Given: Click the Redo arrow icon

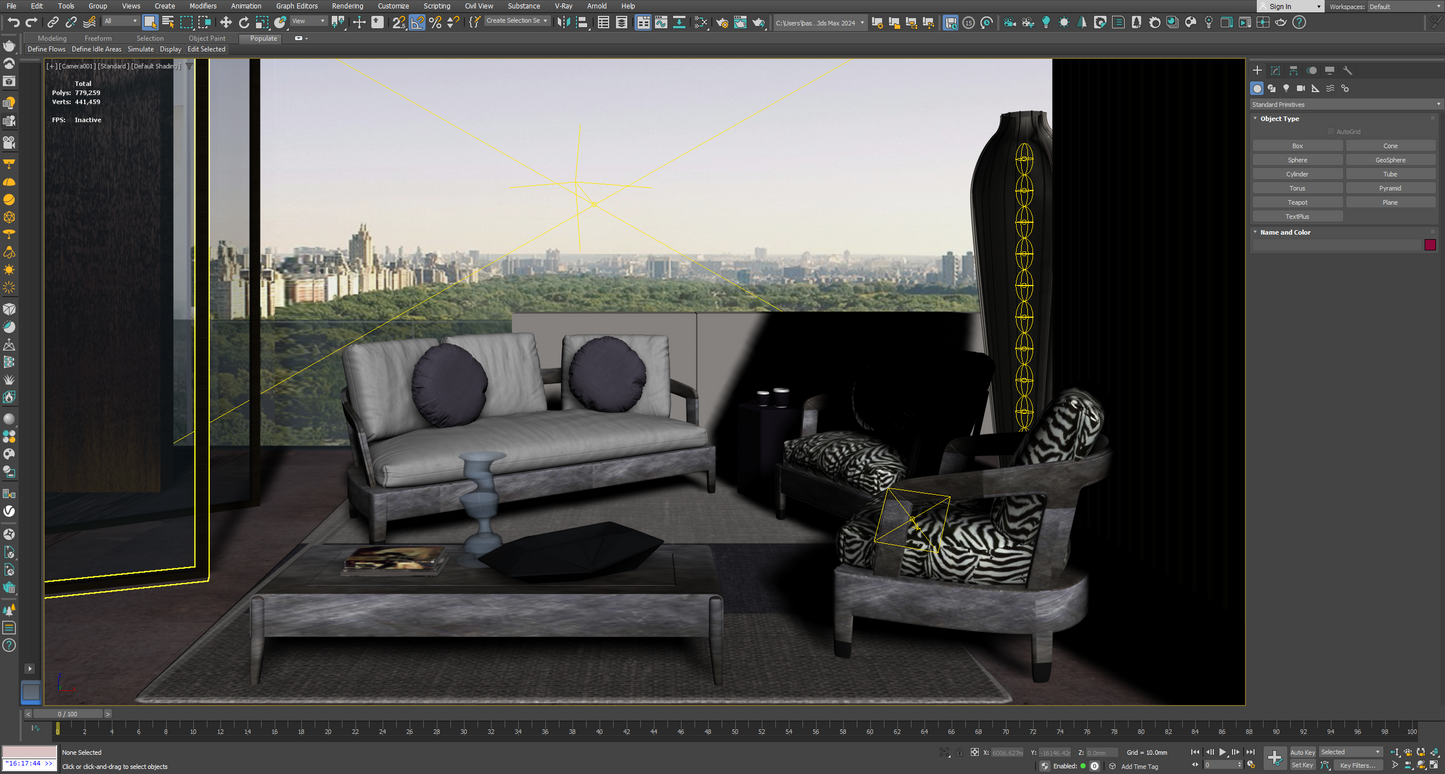Looking at the screenshot, I should [31, 22].
